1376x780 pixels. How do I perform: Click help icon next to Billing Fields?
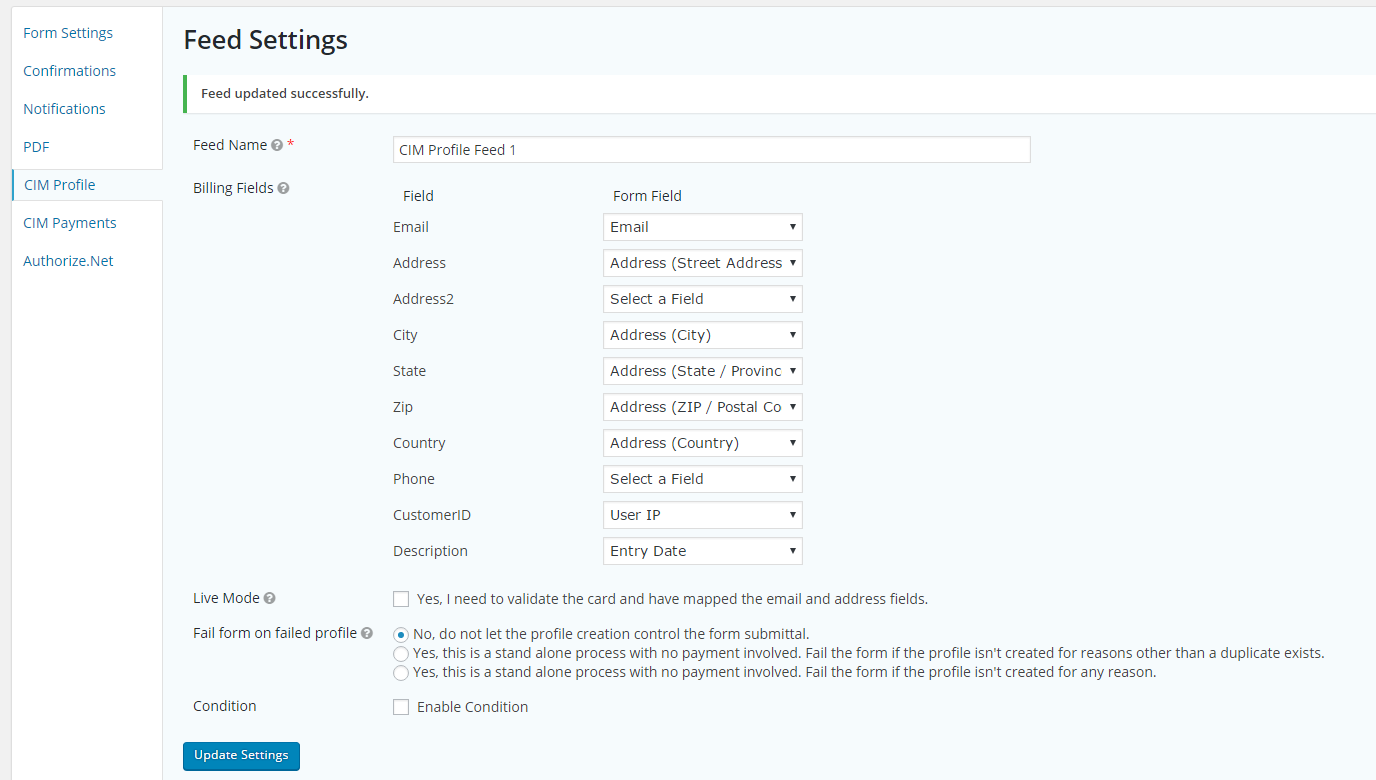(283, 188)
